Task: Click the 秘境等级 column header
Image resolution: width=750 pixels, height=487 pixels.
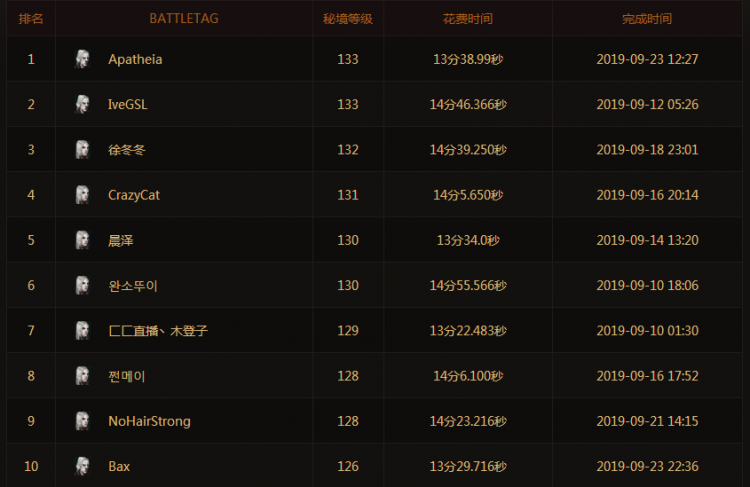Action: click(x=348, y=19)
